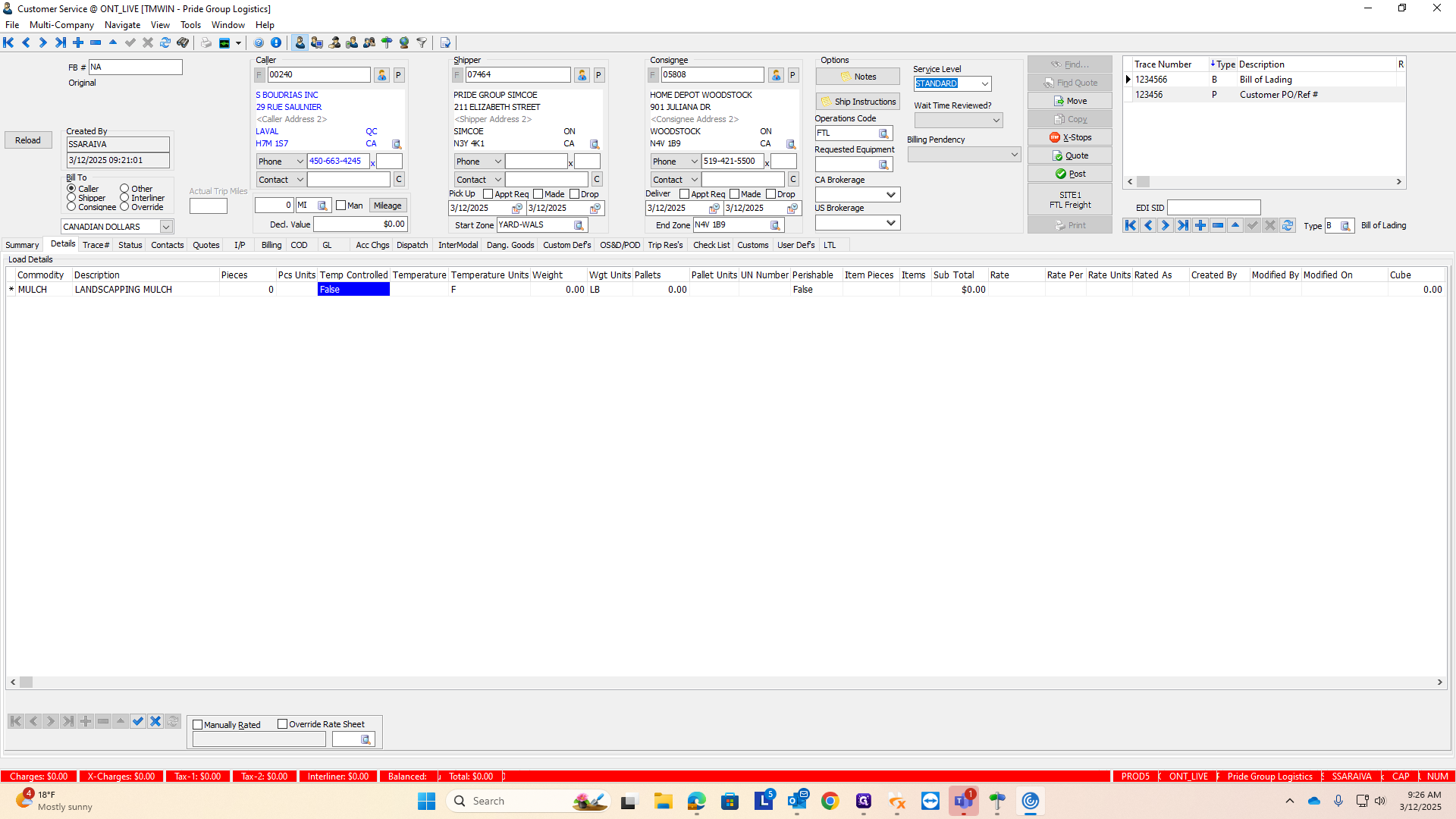1456x819 pixels.
Task: Open the Start Zone lookup icon
Action: 579,225
